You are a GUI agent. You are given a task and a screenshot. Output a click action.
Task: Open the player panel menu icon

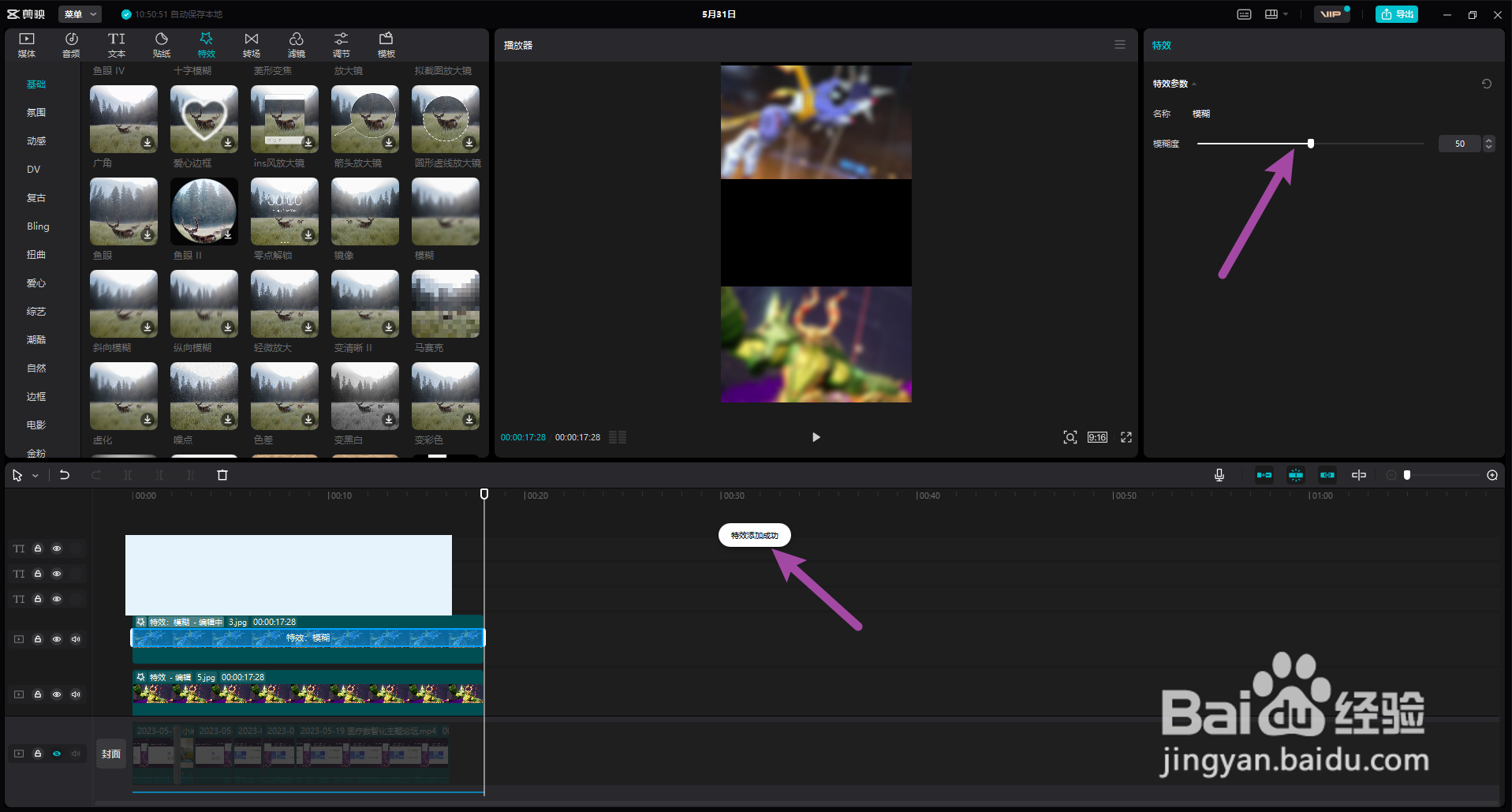1120,45
